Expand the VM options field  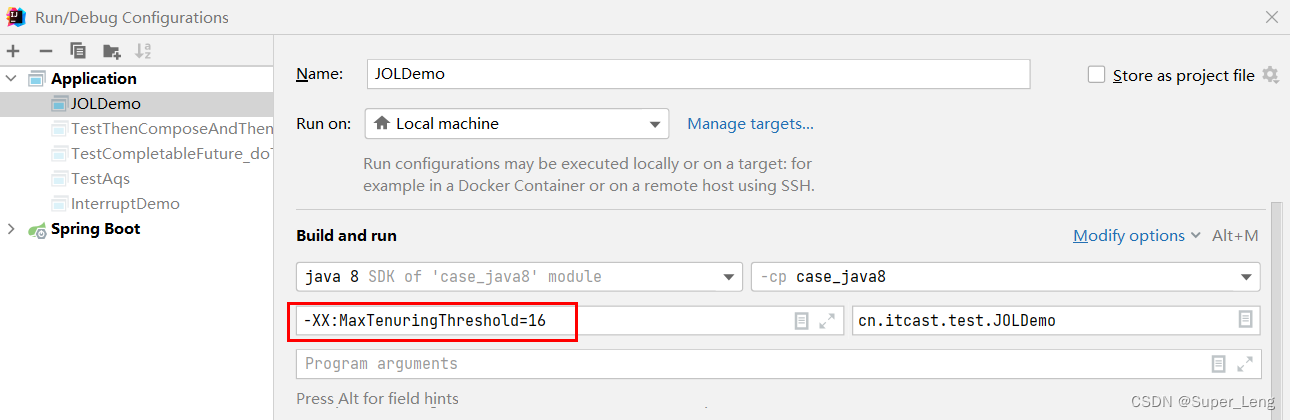click(x=827, y=320)
